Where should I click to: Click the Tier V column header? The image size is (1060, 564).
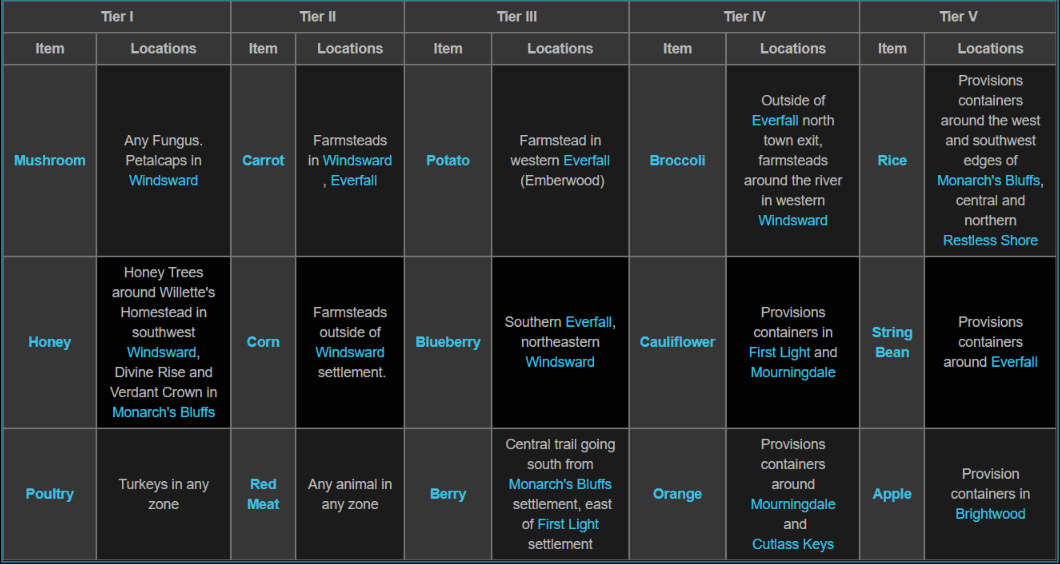click(x=958, y=16)
